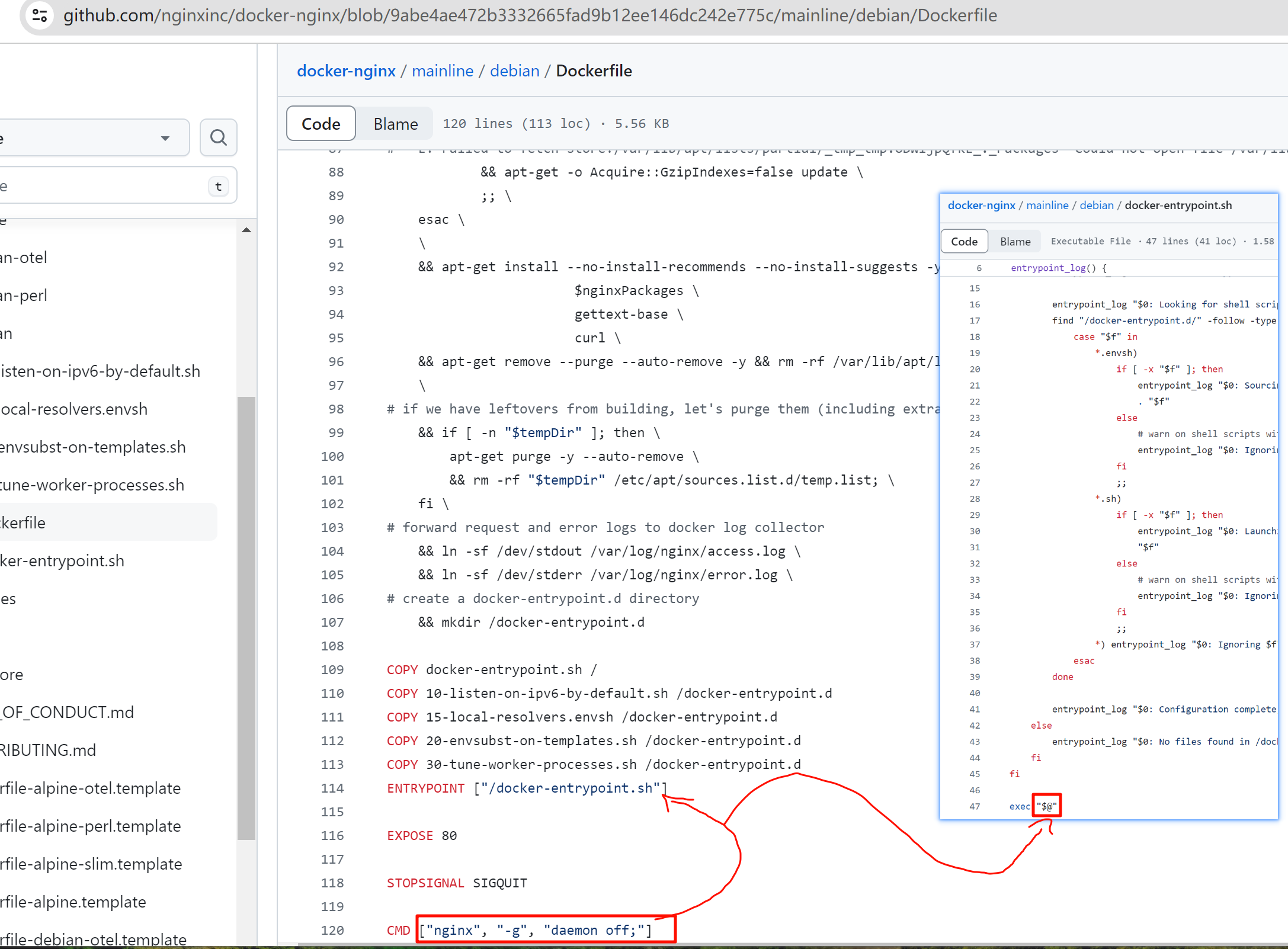The width and height of the screenshot is (1288, 949).
Task: Click debian link in entrypoint preview breadcrumb
Action: (x=1096, y=206)
